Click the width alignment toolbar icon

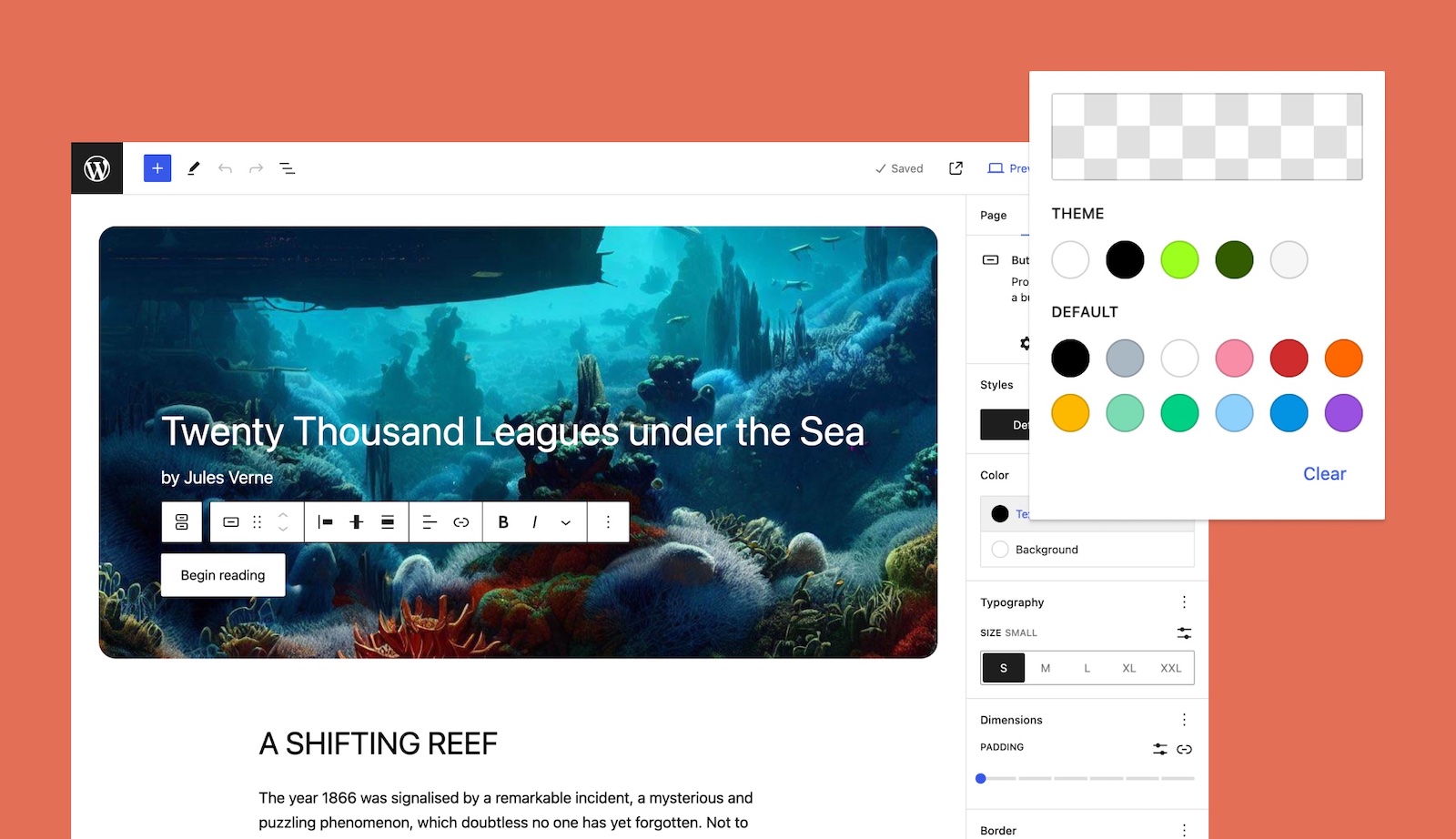pyautogui.click(x=388, y=522)
